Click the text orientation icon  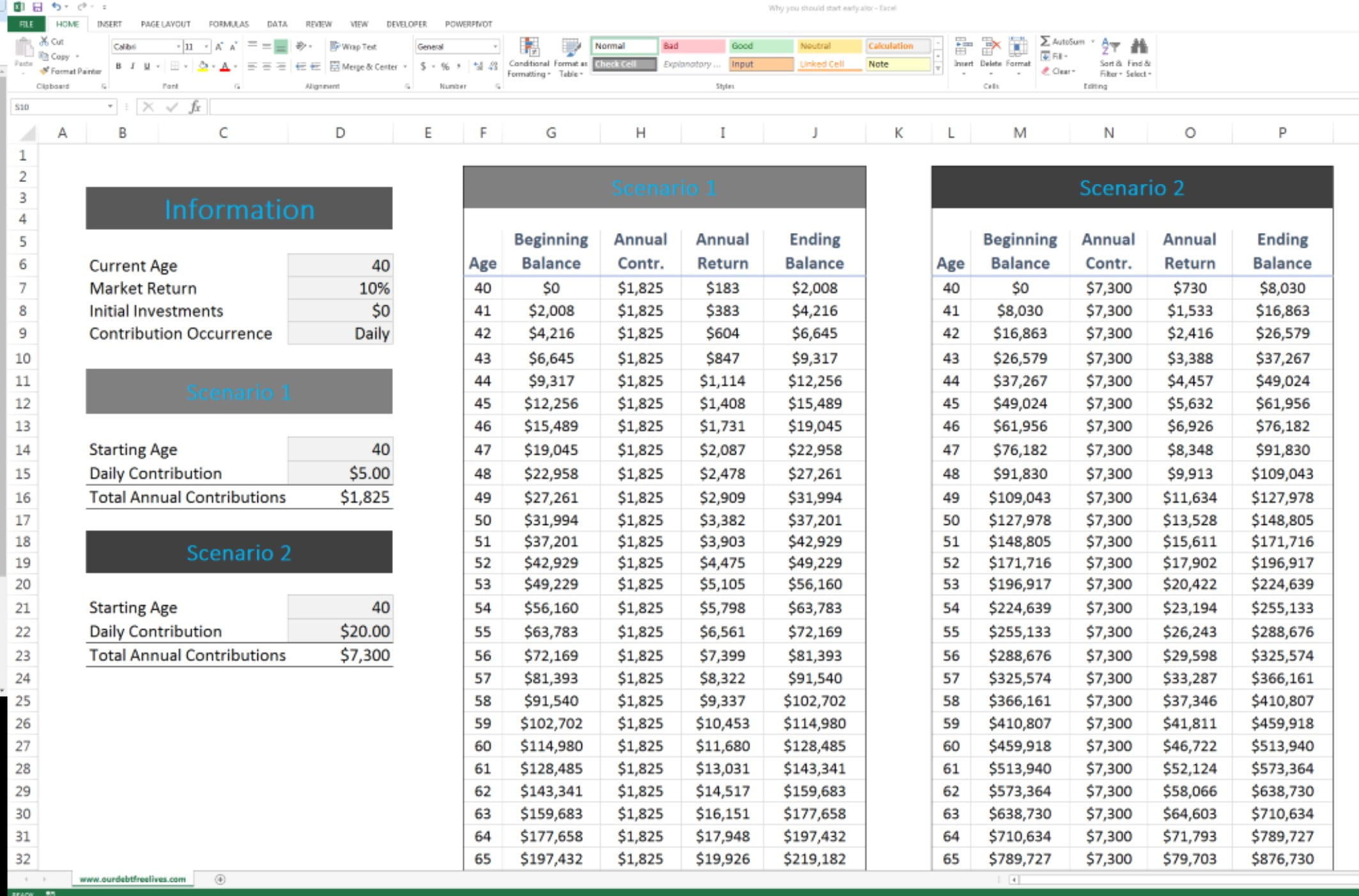(x=300, y=46)
